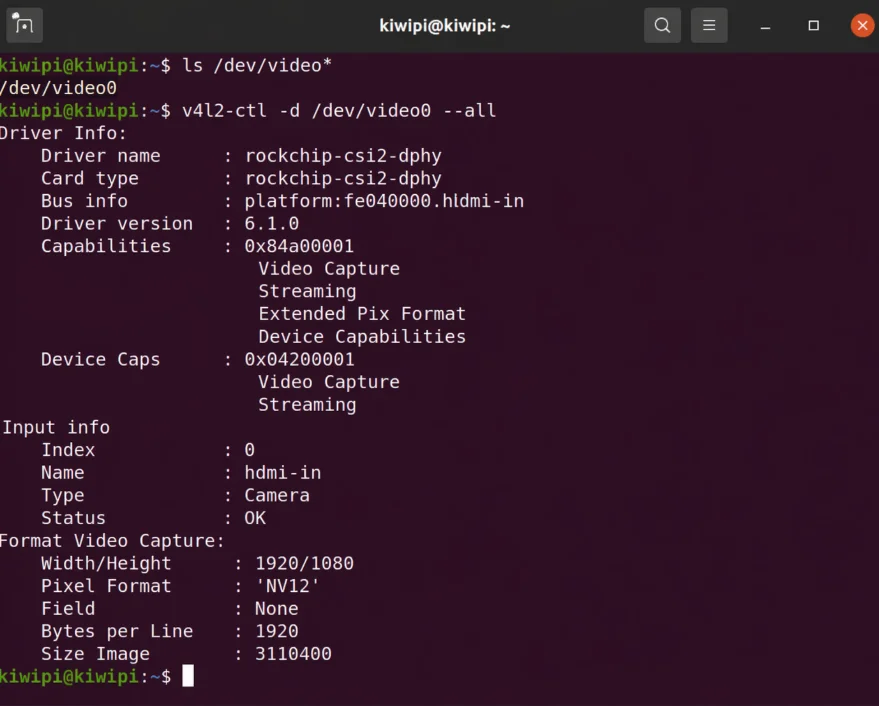Open a new terminal tab

pyautogui.click(x=25, y=25)
